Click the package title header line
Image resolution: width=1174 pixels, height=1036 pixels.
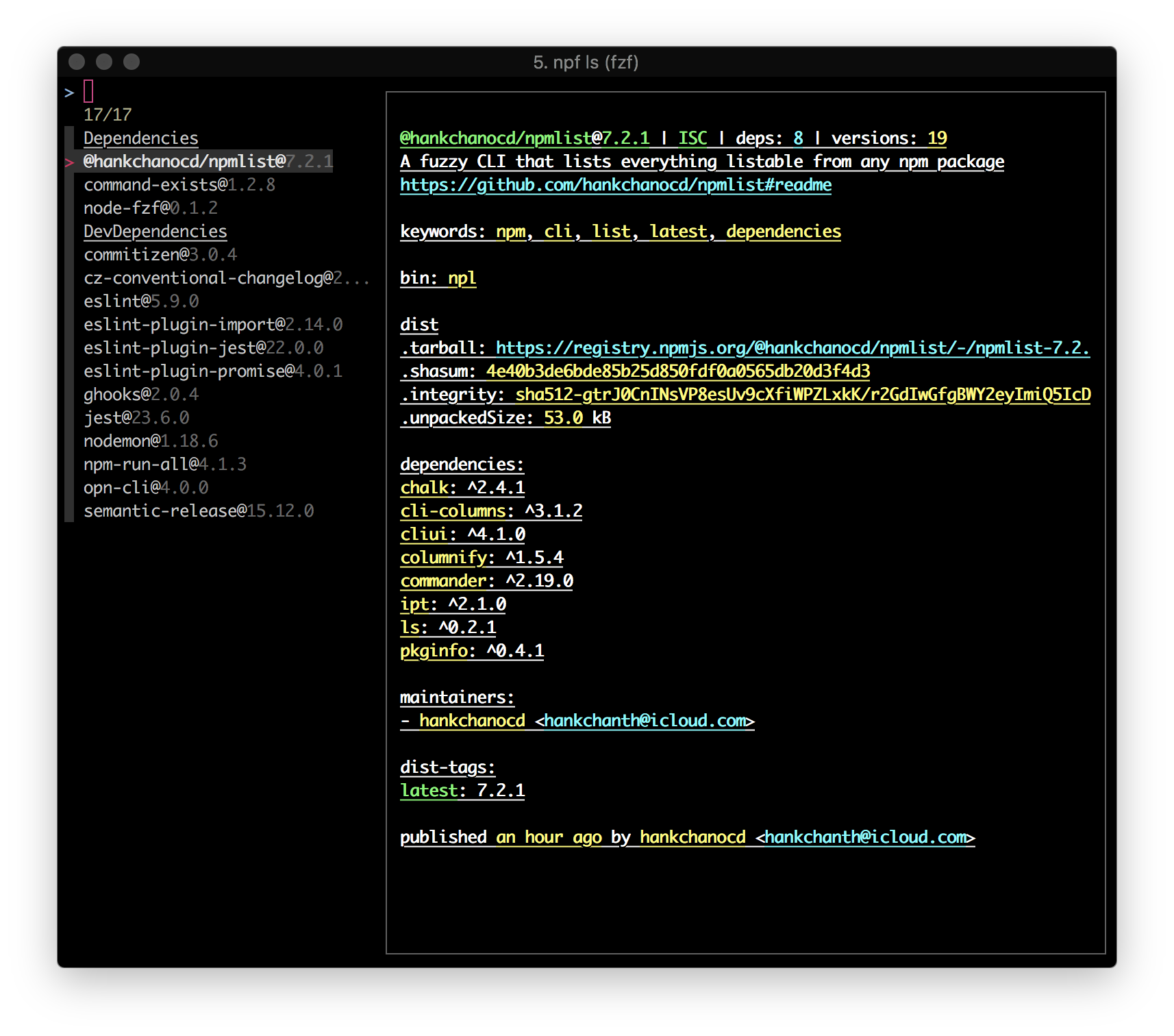pyautogui.click(x=673, y=138)
